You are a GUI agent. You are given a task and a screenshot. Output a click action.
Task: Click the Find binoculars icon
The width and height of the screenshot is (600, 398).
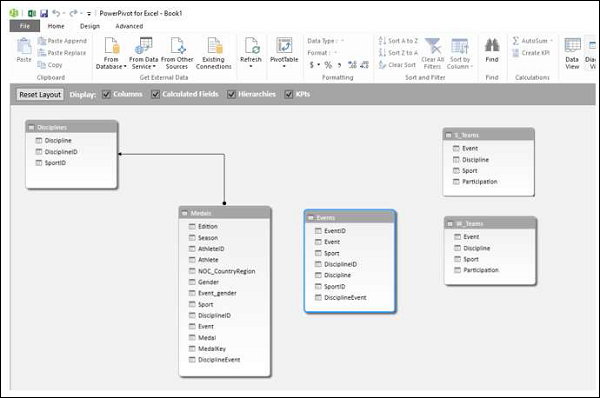(492, 46)
